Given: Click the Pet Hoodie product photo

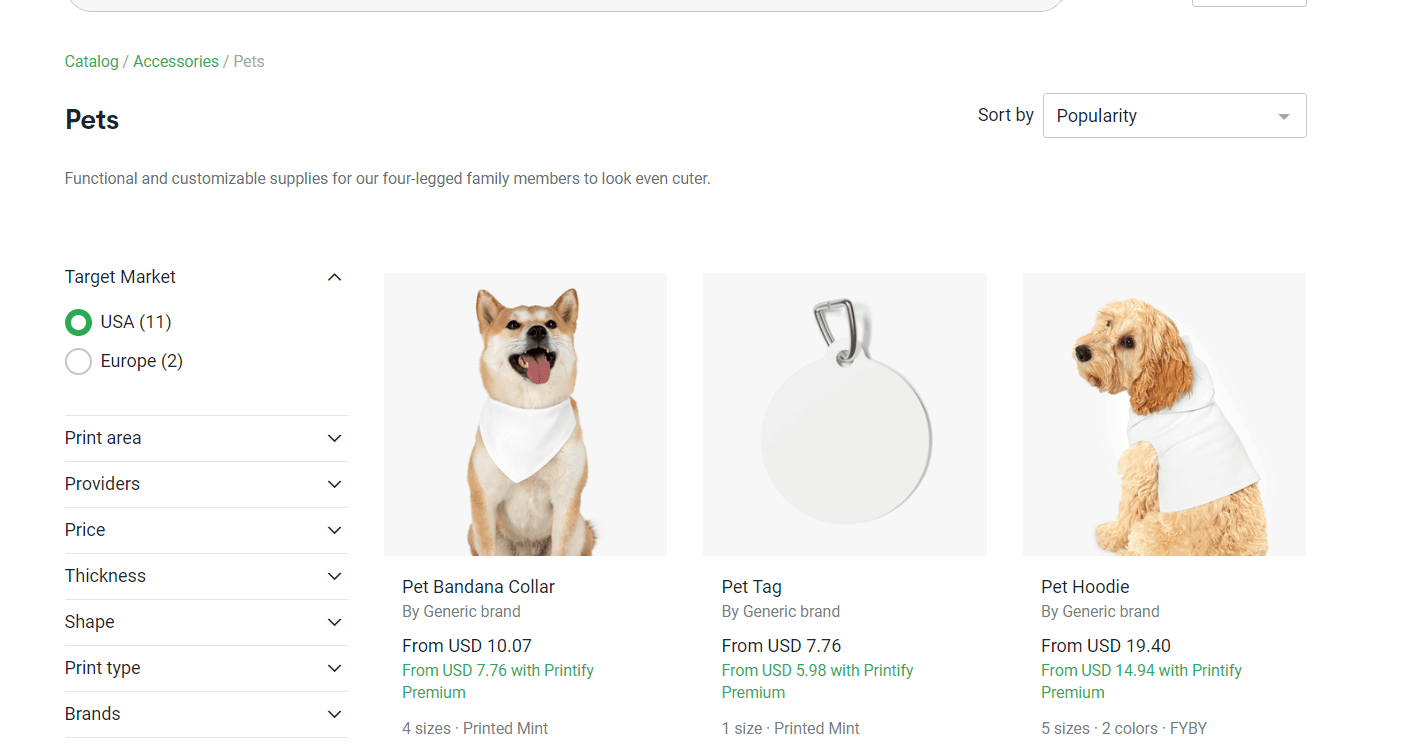Looking at the screenshot, I should [1163, 413].
